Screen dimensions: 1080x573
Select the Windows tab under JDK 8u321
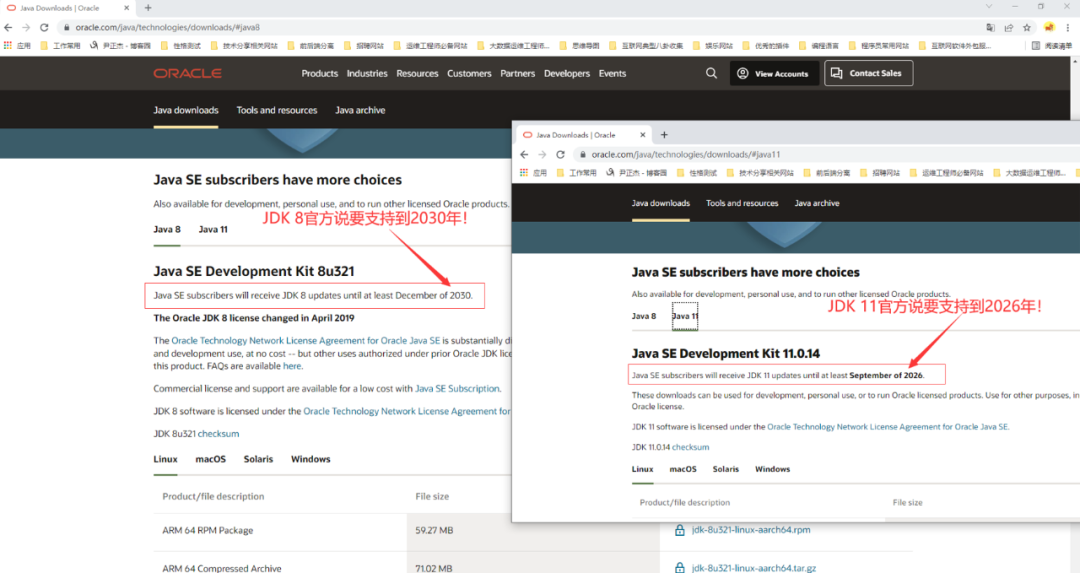tap(310, 459)
